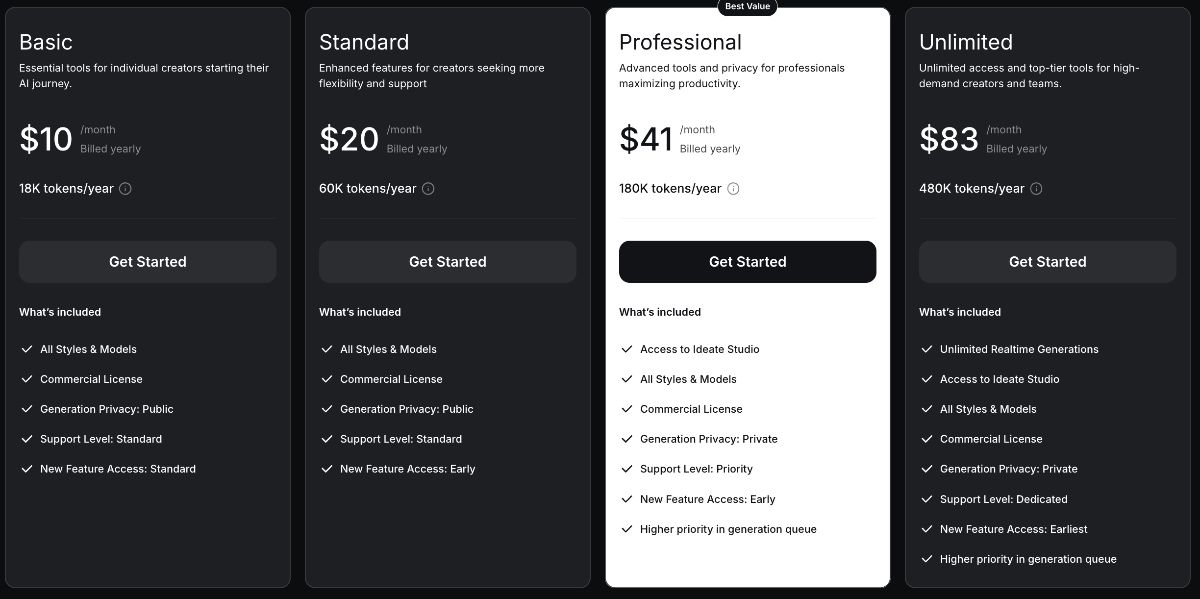Click Get Started on Unlimited plan
This screenshot has height=599, width=1200.
pos(1047,262)
